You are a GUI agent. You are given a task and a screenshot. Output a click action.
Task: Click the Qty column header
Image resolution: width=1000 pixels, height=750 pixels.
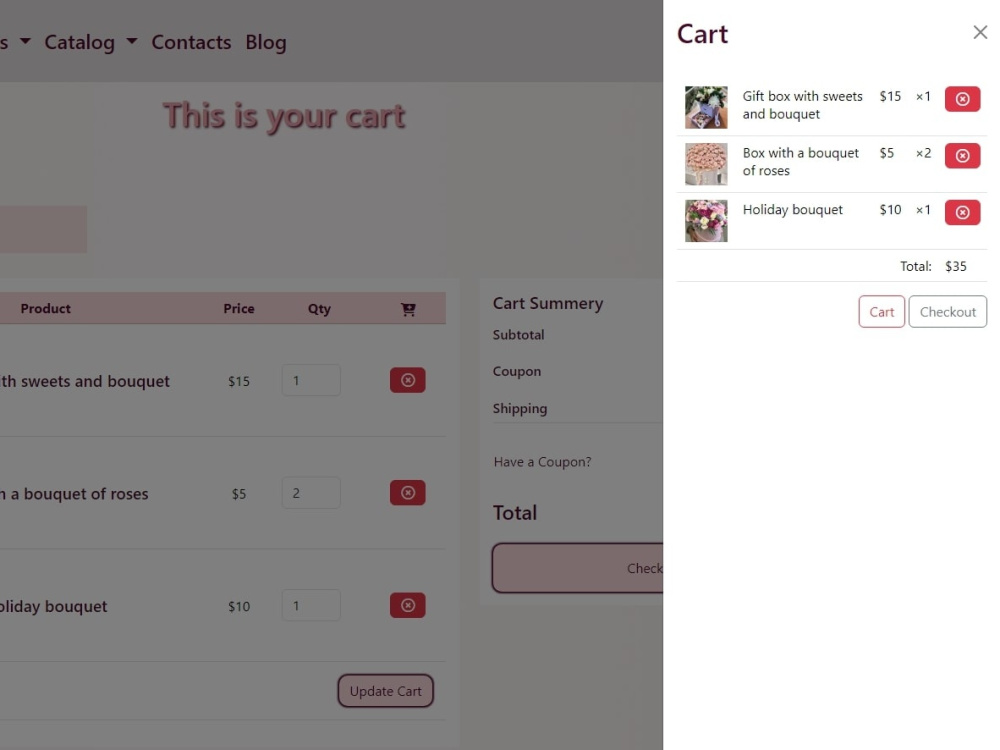coord(319,309)
